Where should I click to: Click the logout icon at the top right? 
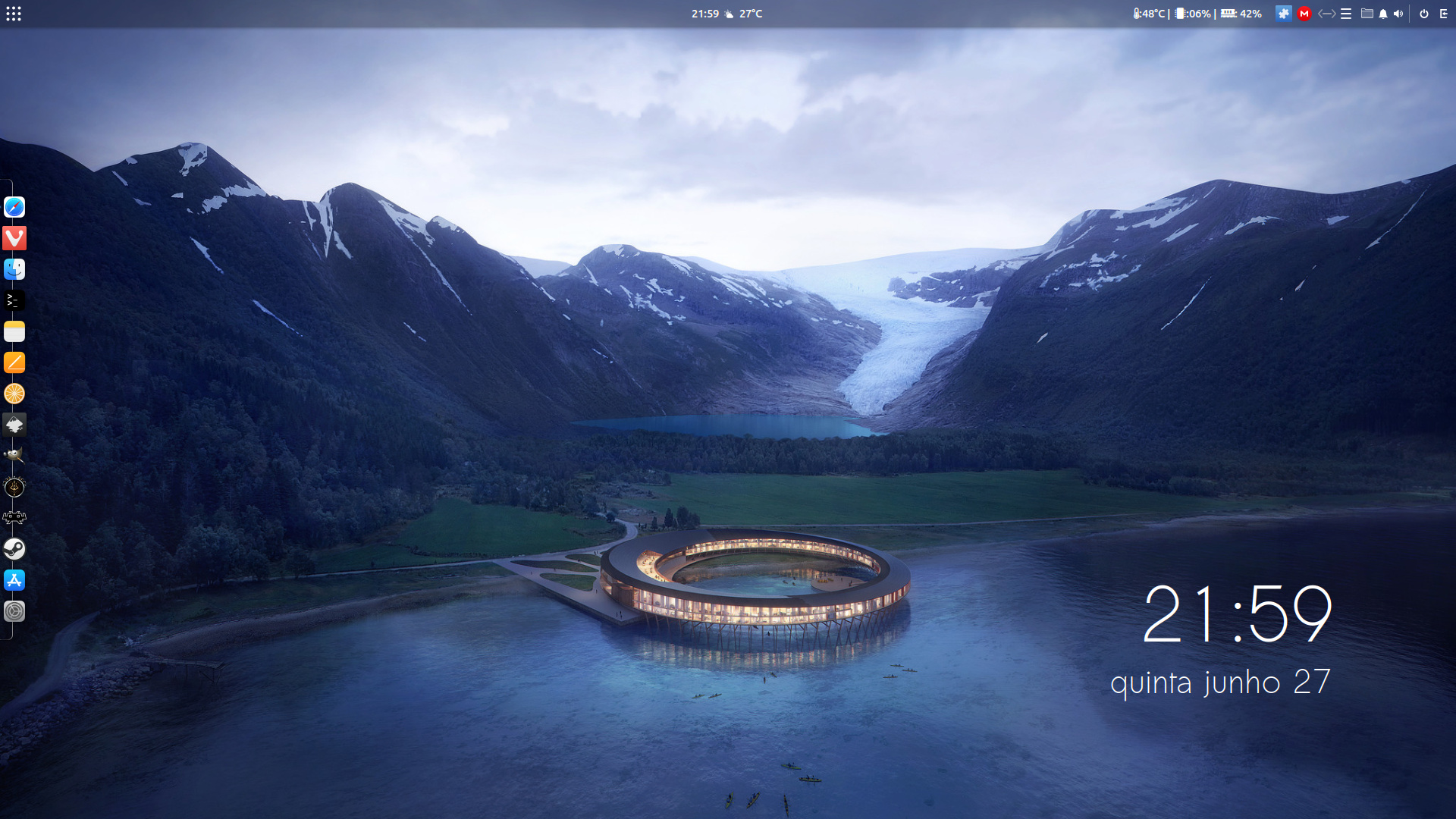click(x=1444, y=14)
